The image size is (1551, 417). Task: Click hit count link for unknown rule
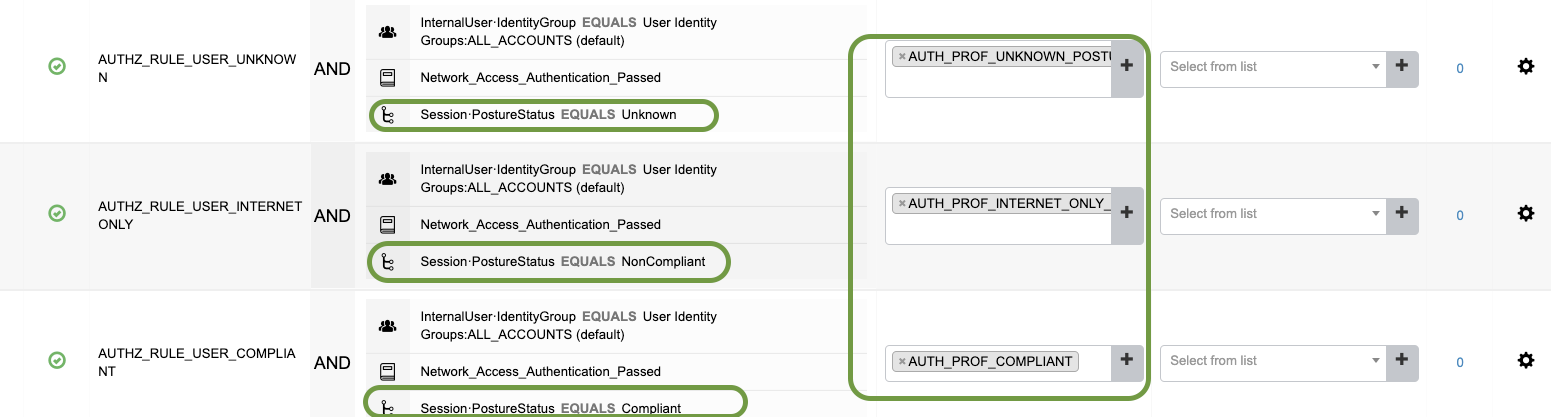click(x=1459, y=69)
